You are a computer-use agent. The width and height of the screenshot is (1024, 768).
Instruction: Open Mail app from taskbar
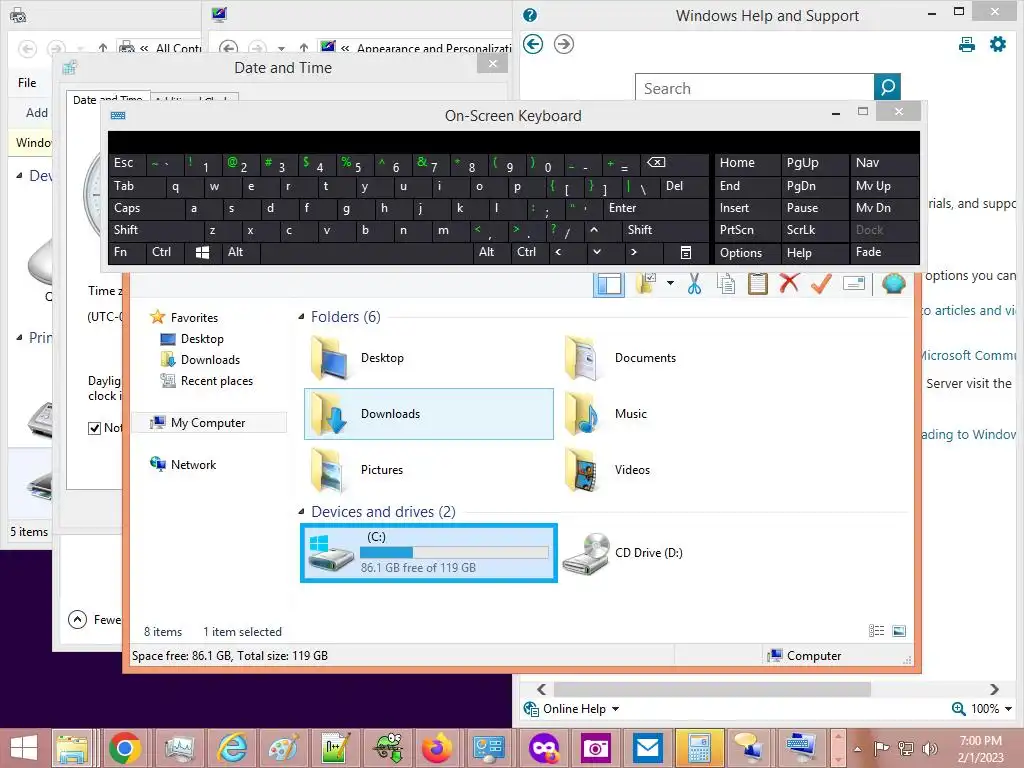click(647, 748)
